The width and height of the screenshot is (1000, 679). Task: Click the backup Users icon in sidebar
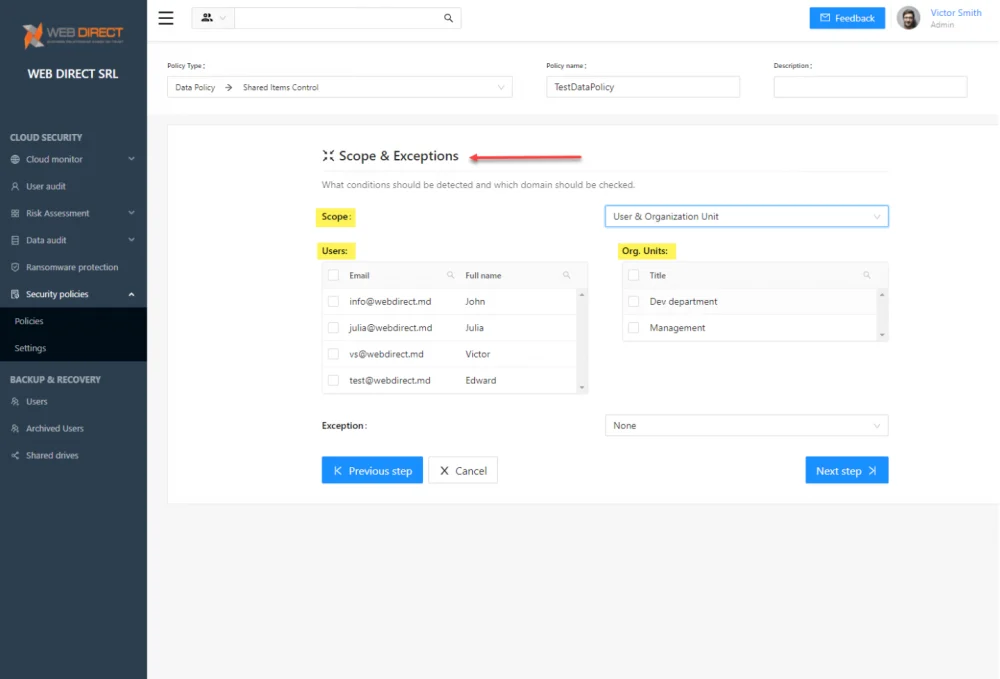15,402
